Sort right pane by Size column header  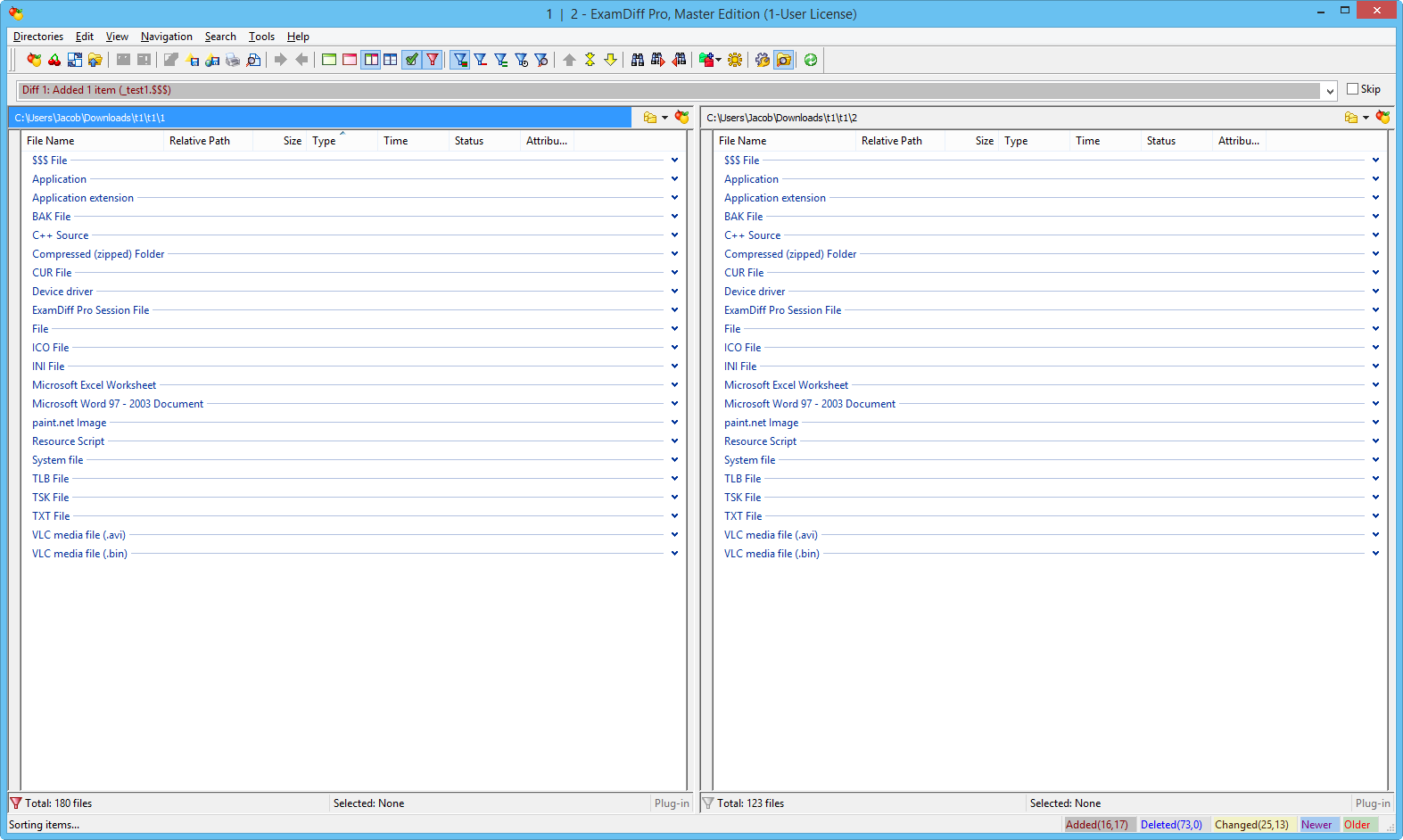point(973,141)
